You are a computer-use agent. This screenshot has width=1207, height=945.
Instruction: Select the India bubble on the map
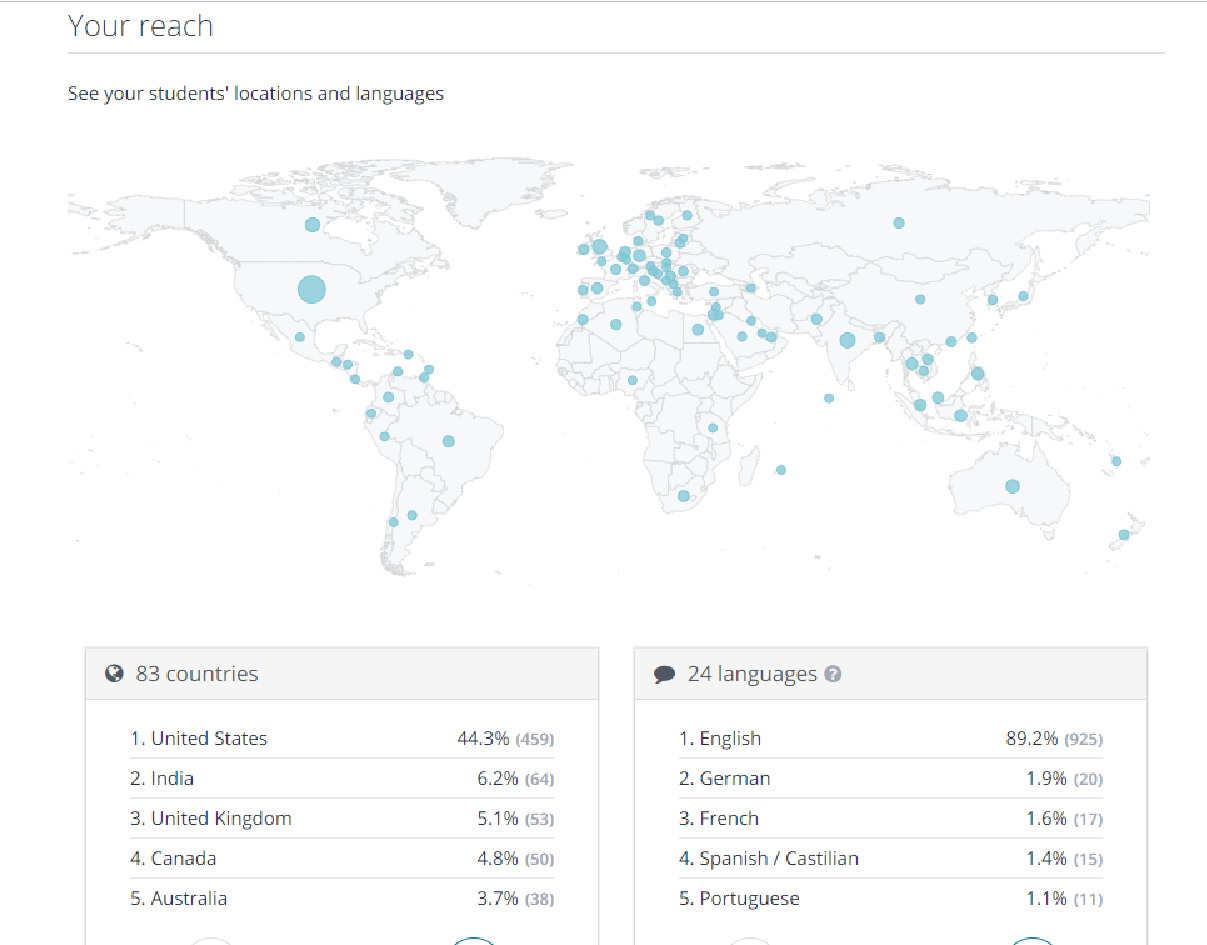[x=848, y=340]
